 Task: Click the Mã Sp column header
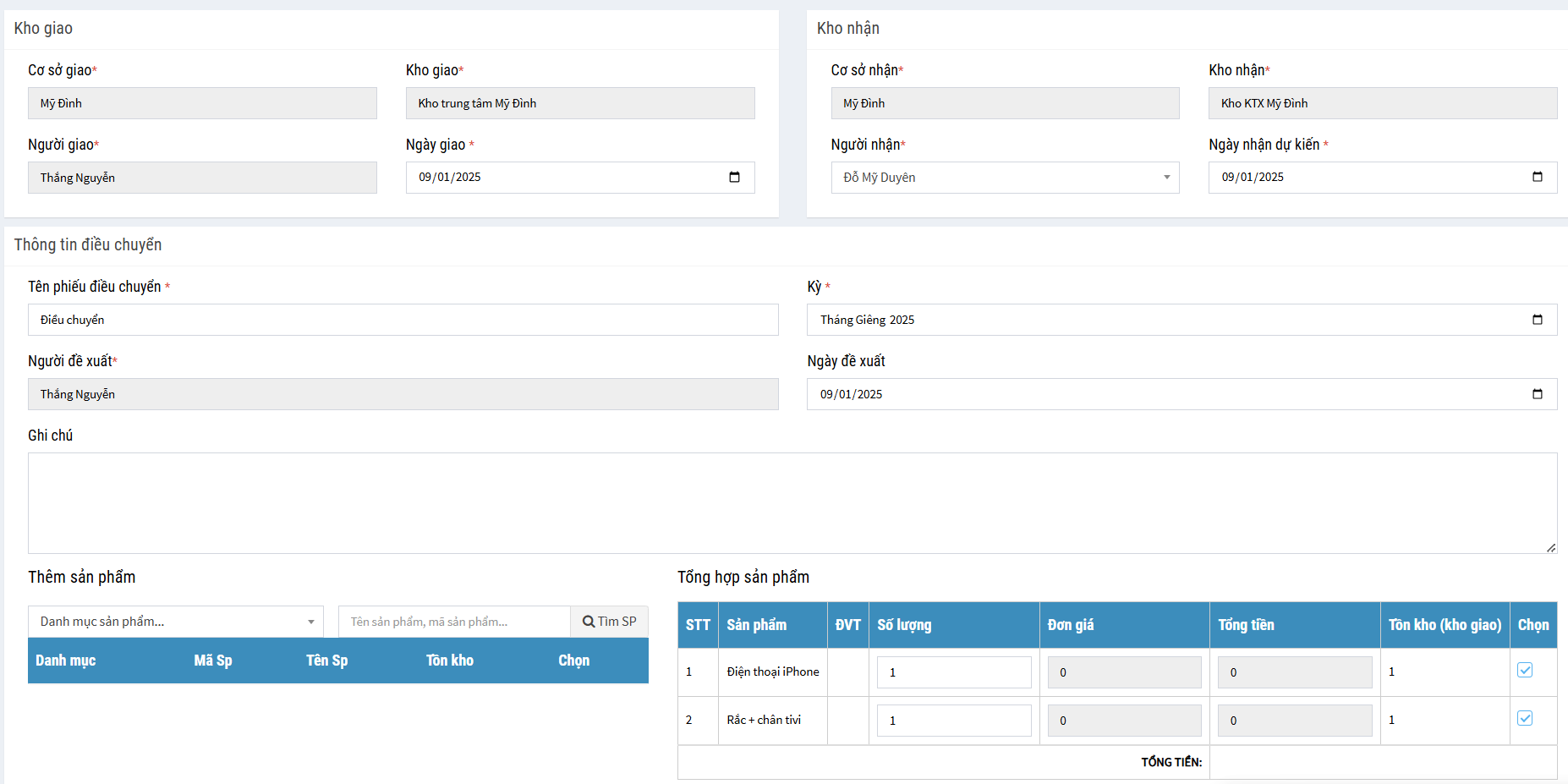212,661
